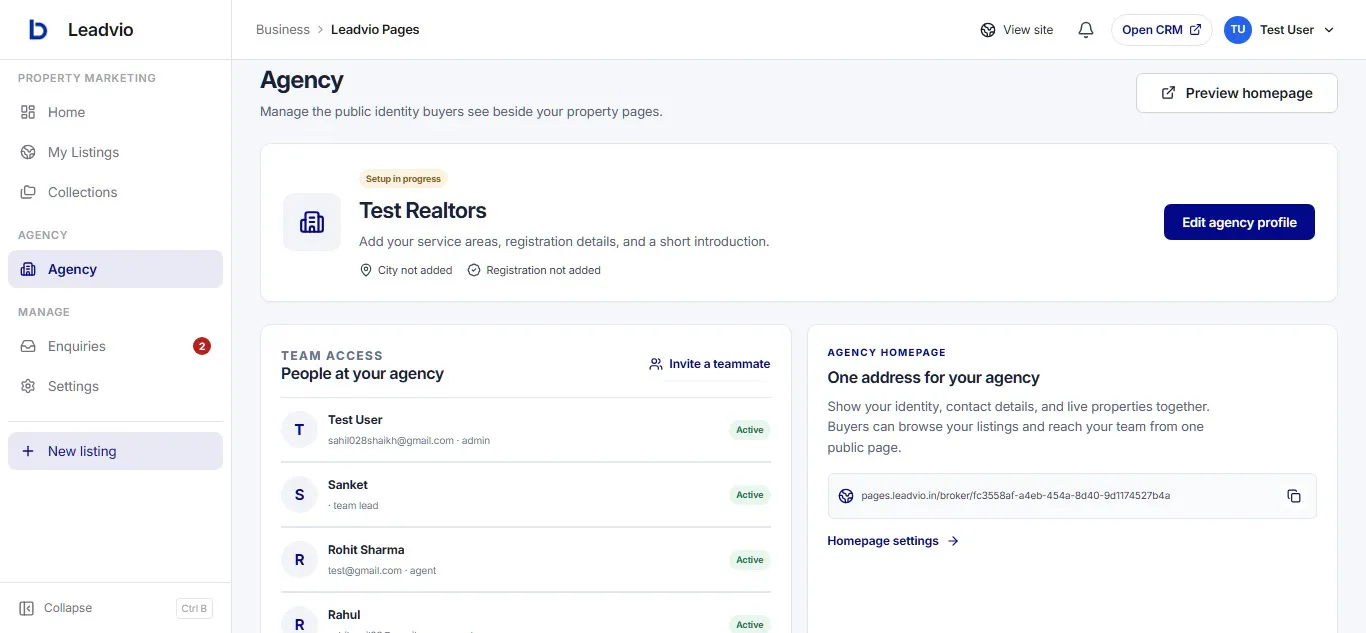Click the Enquiries badge showing 2
This screenshot has width=1366, height=633.
[202, 346]
